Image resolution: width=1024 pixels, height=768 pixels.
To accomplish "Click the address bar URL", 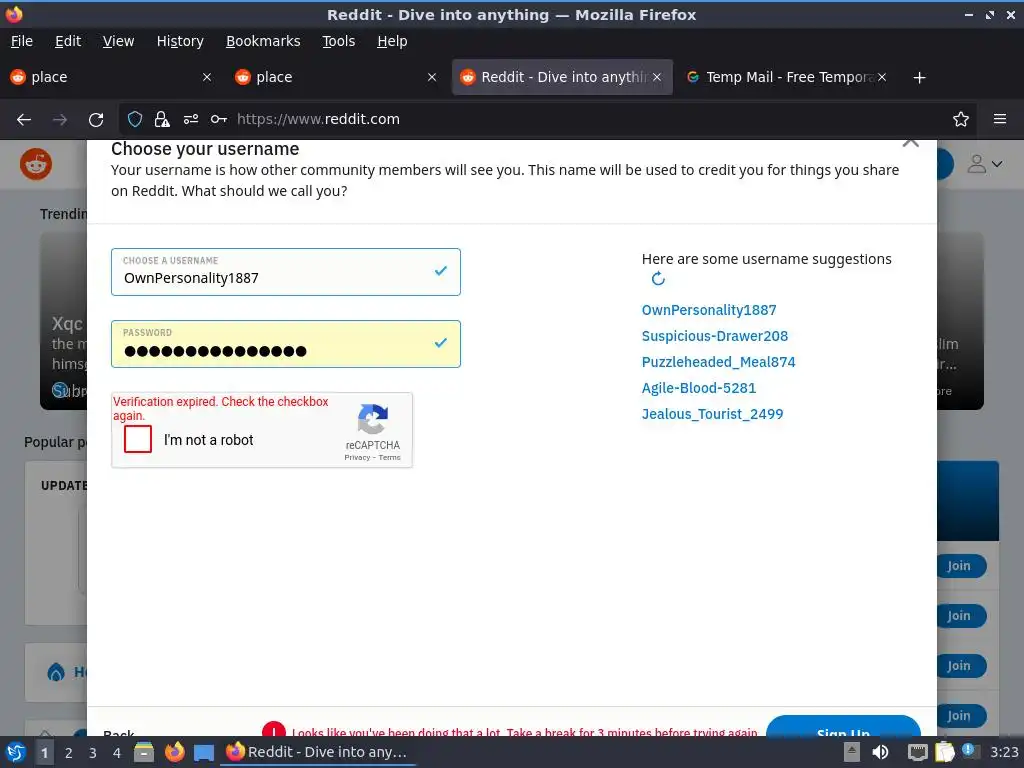I will pyautogui.click(x=318, y=120).
